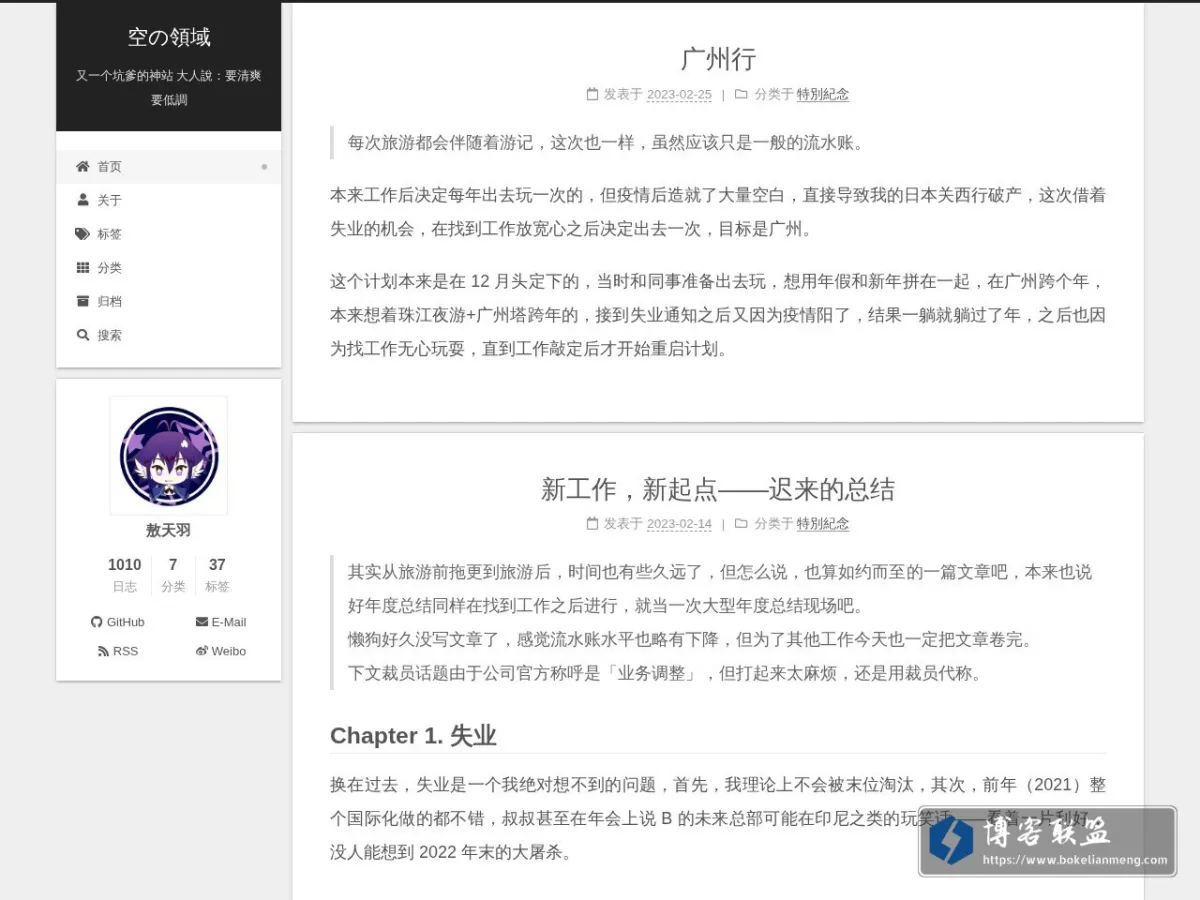Click the author name 敖天羽

(168, 530)
